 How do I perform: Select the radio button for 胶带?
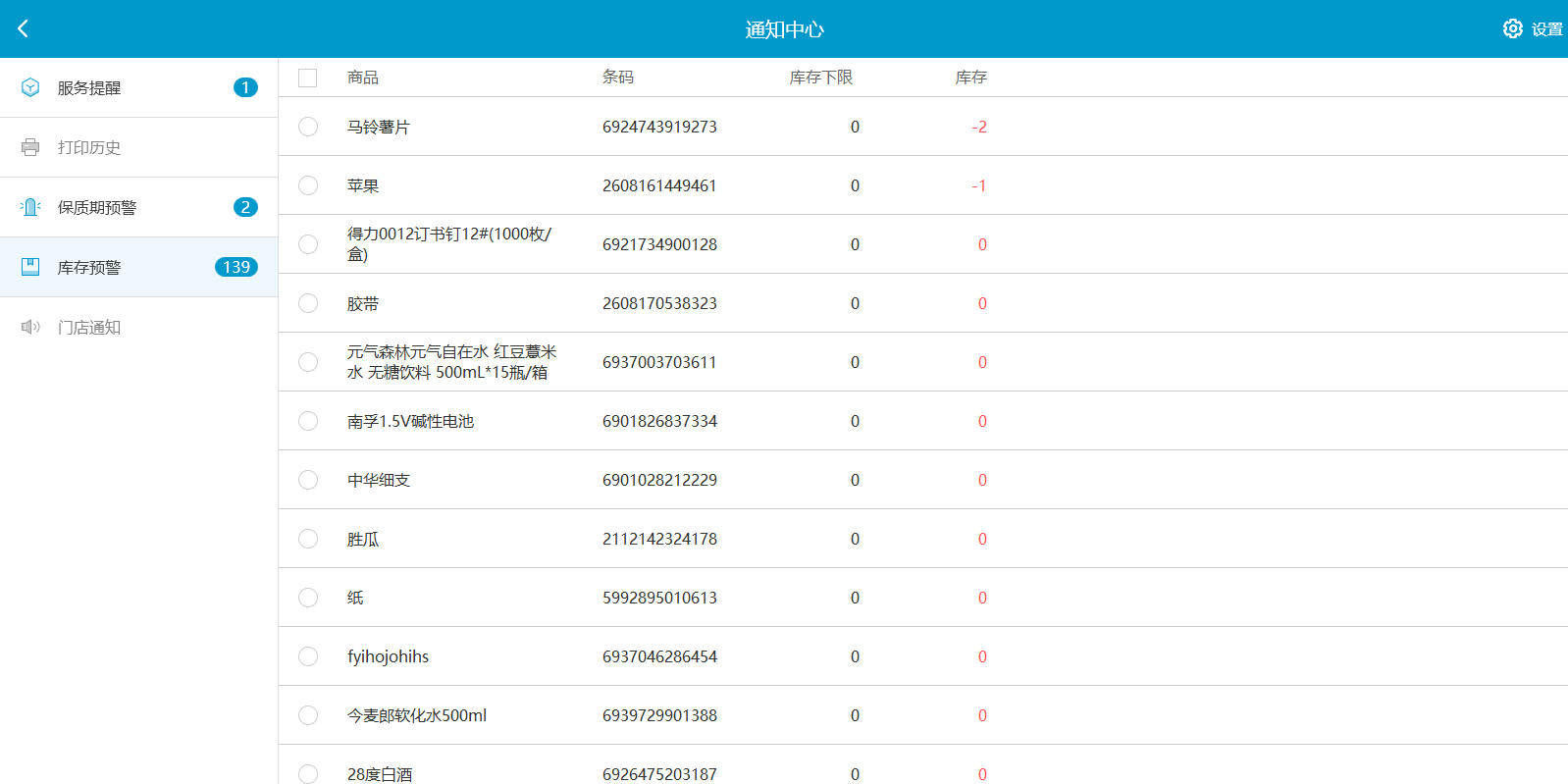[308, 303]
